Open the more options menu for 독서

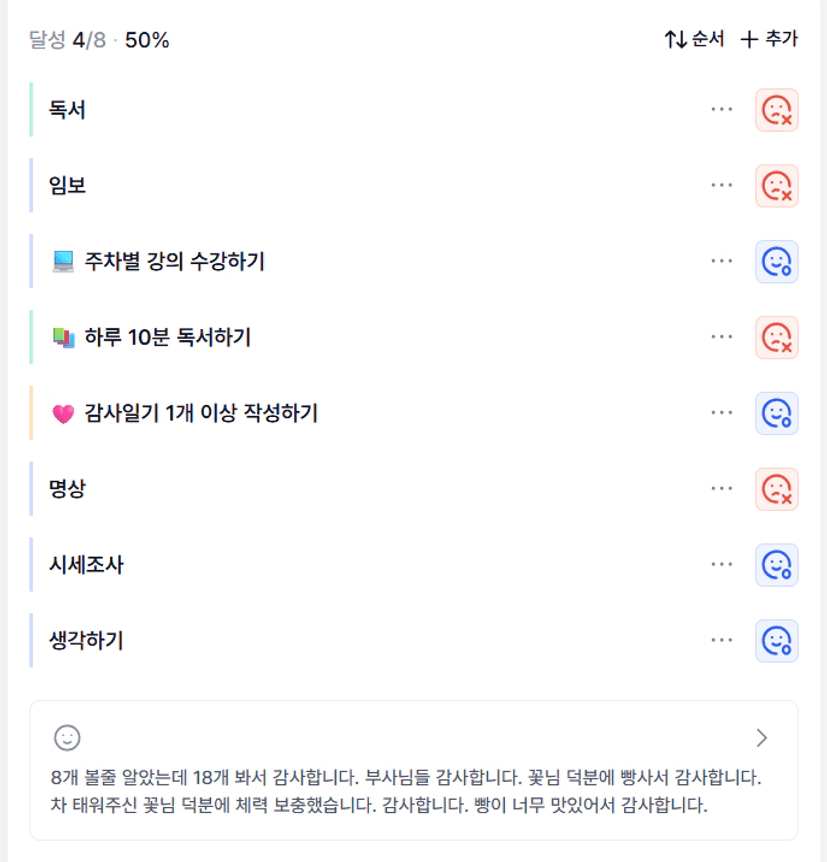click(x=721, y=110)
